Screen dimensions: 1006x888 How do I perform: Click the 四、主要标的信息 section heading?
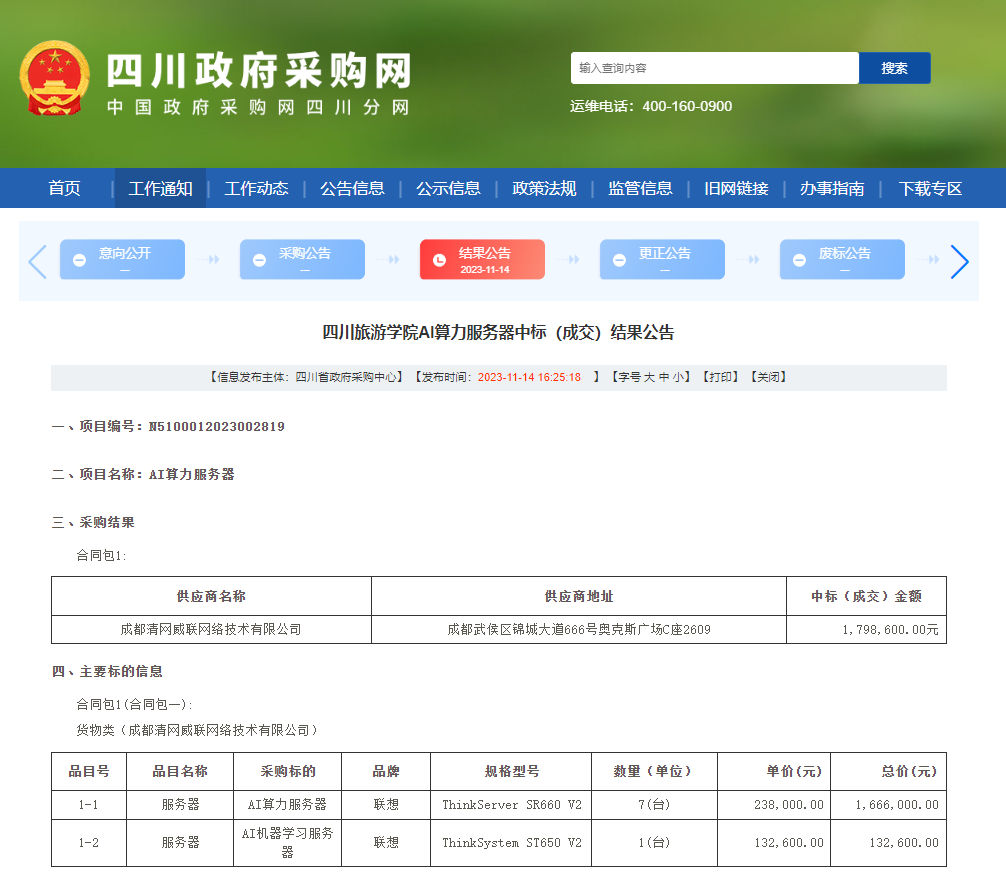click(107, 672)
